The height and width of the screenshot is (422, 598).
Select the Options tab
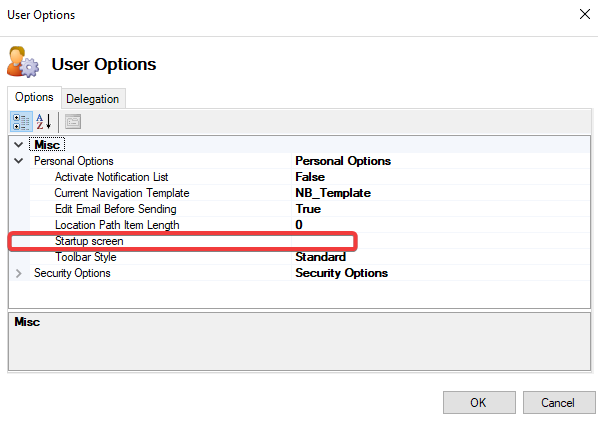[34, 97]
